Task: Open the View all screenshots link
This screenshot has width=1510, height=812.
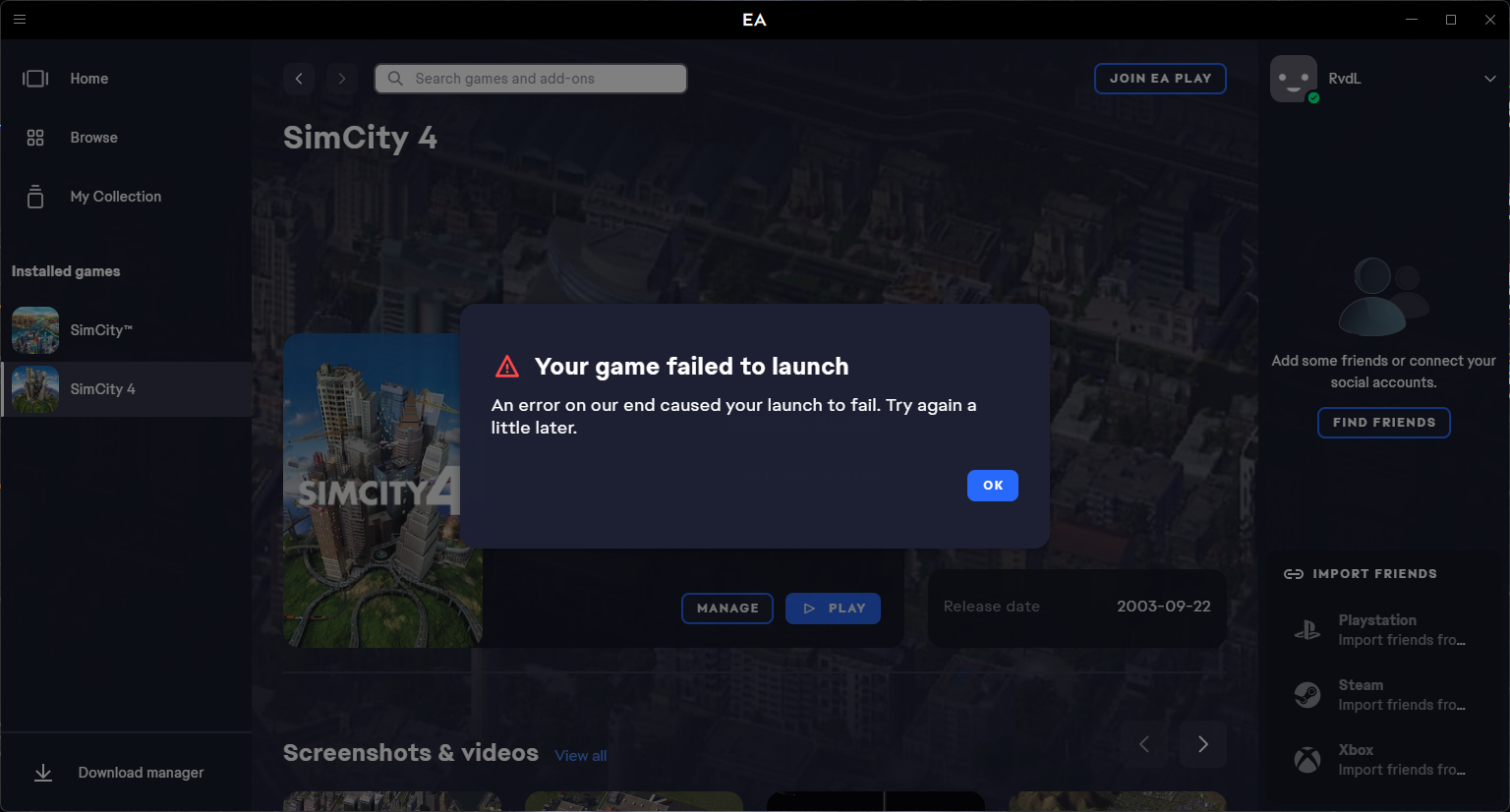Action: tap(581, 756)
